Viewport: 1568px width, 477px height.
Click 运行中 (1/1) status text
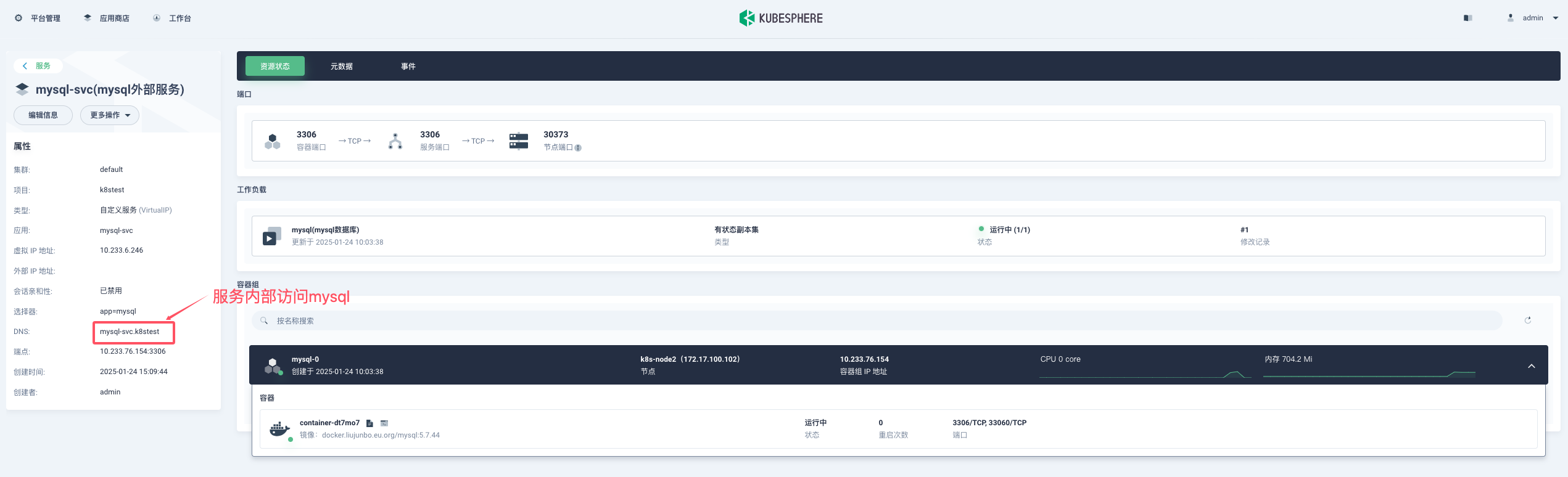(x=1010, y=230)
